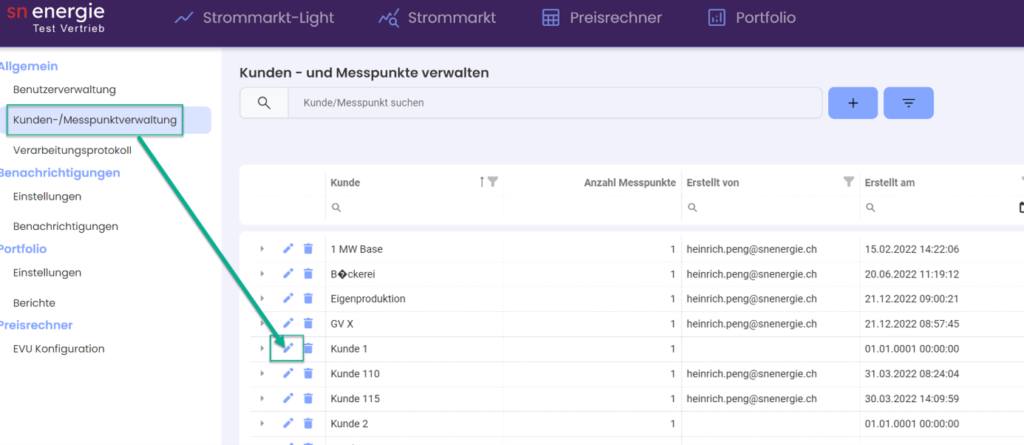Open Einstellungen under Portfolio section

47,272
